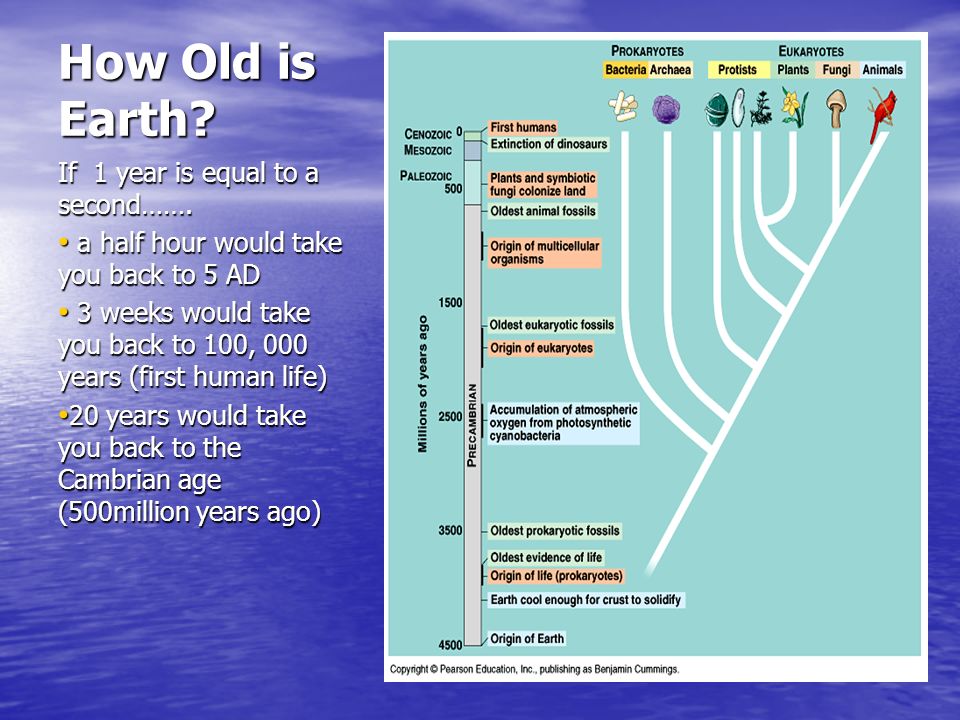Select the Protists label
Image resolution: width=960 pixels, height=720 pixels.
coord(738,70)
